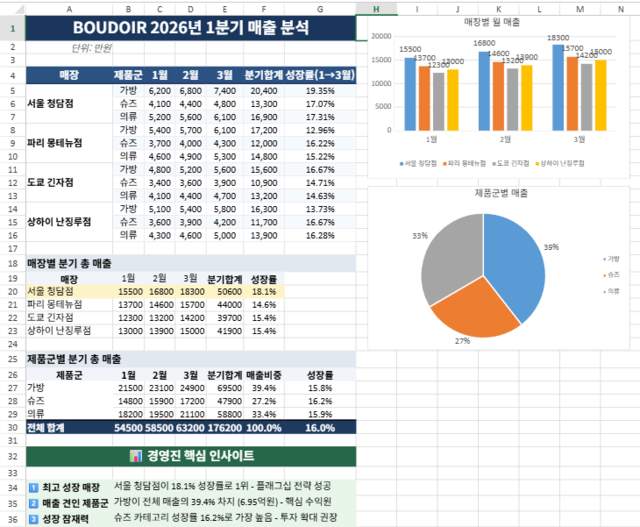Click the number 2 icon beside 매출 견인 제품군
This screenshot has width=640, height=527.
[34, 503]
